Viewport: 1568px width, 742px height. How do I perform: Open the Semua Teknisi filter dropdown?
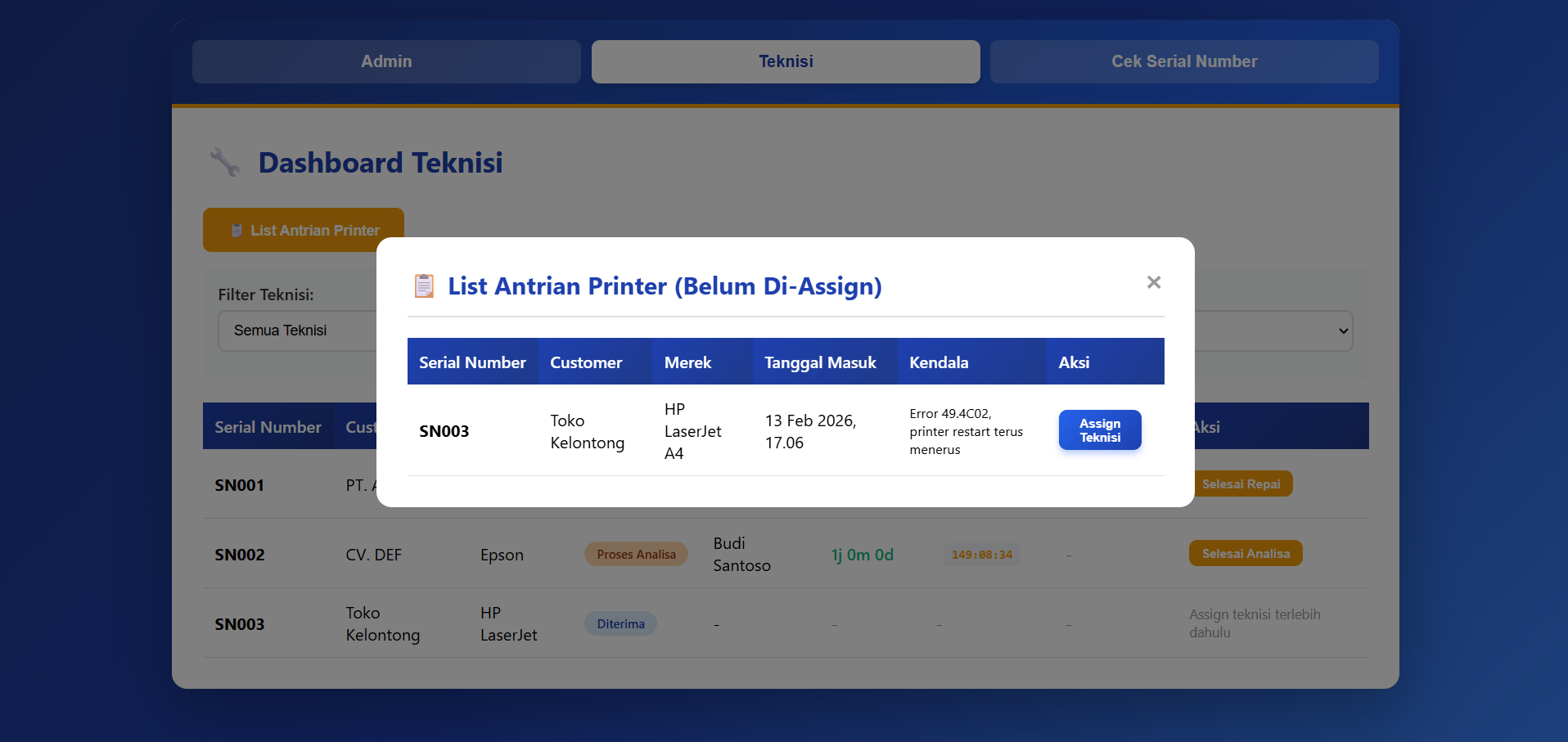tap(296, 331)
